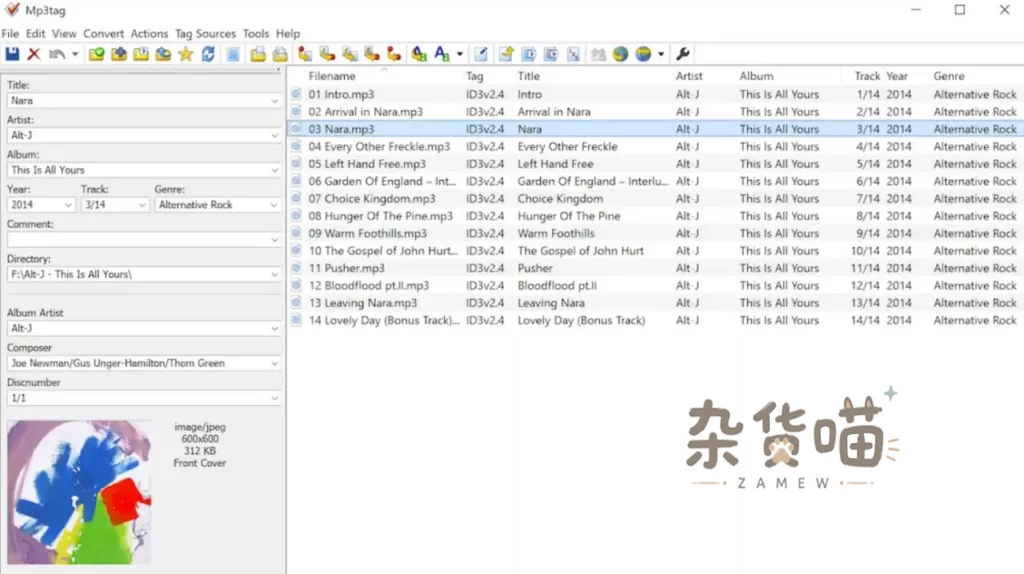Open the Edit menu
Viewport: 1024px width, 574px height.
(x=35, y=33)
